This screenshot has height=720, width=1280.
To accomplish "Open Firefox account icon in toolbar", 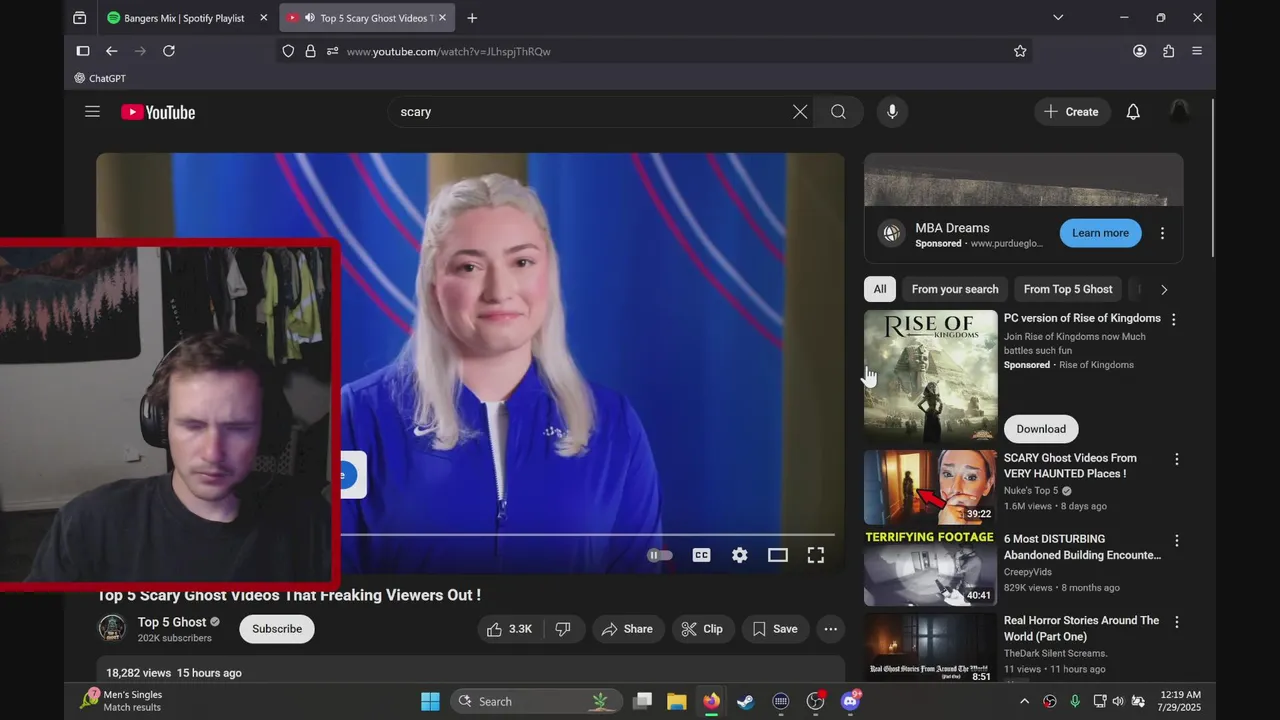I will click(1139, 51).
